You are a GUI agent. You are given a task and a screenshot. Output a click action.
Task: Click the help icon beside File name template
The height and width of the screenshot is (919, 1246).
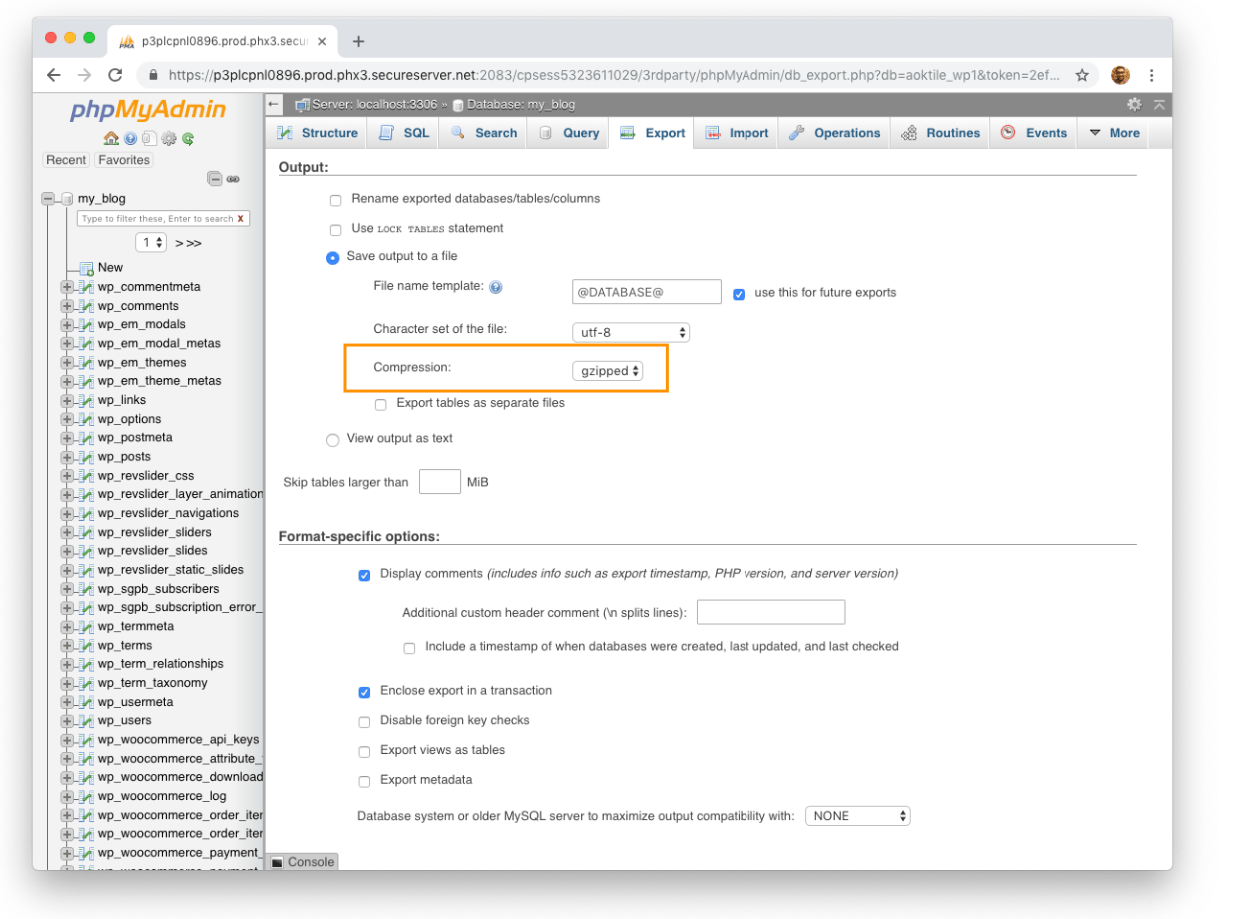point(495,286)
